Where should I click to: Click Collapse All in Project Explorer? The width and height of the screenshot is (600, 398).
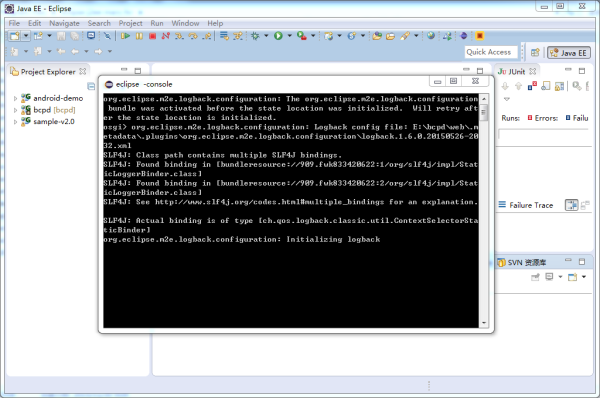[x=91, y=86]
